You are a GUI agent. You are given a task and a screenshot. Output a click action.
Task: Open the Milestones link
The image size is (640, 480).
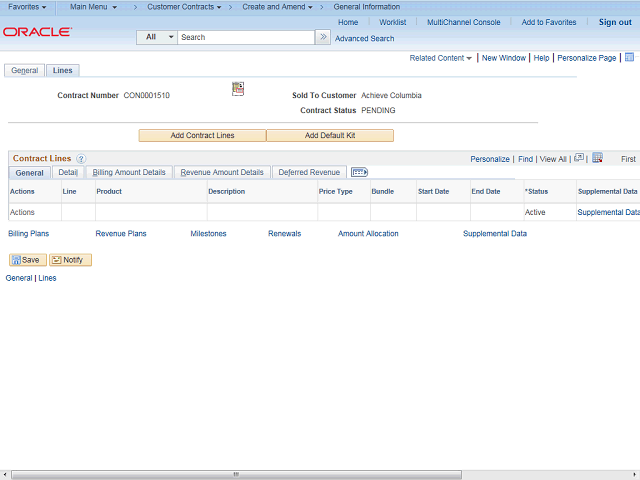point(208,233)
